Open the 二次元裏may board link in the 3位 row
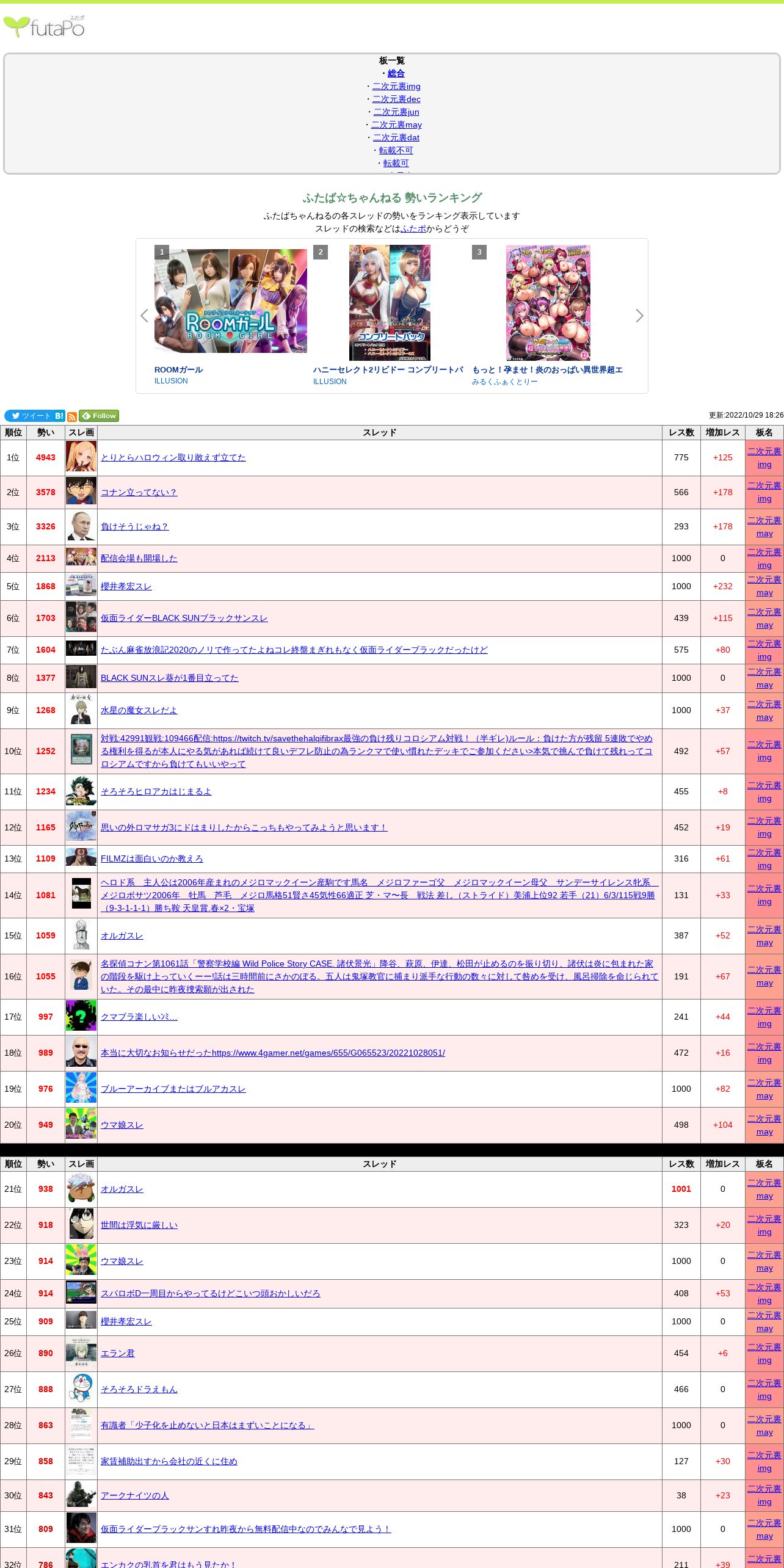The width and height of the screenshot is (784, 1568). click(x=764, y=527)
